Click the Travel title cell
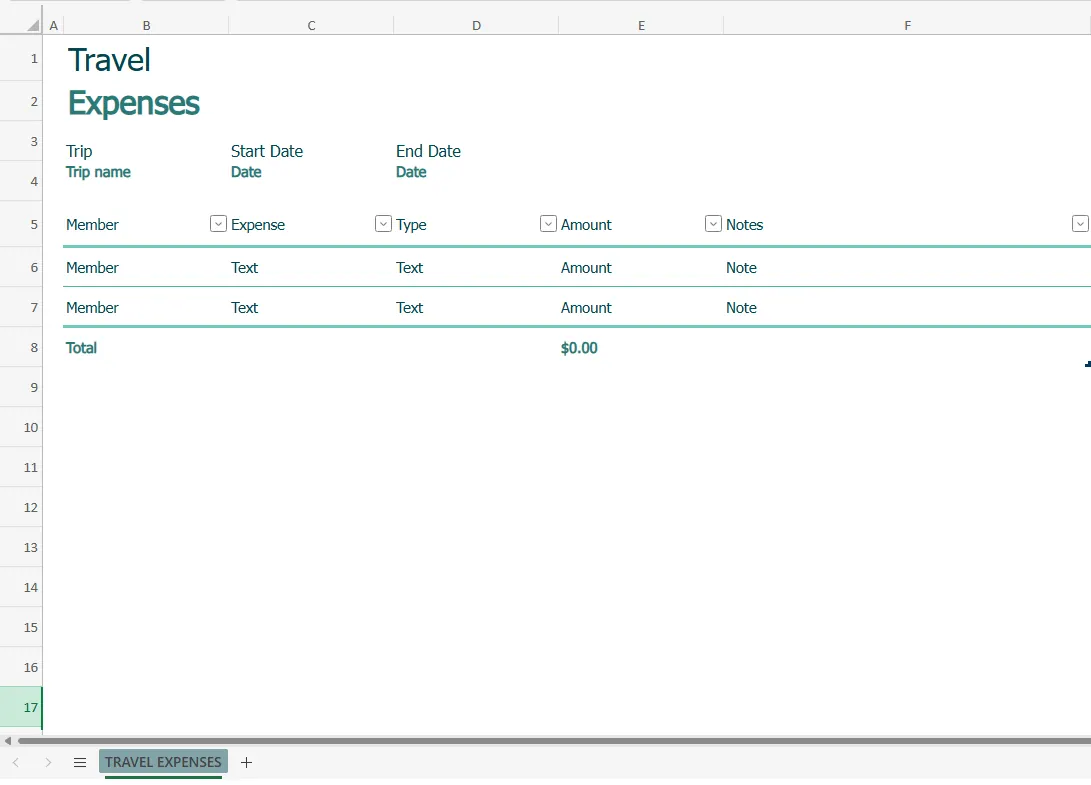Viewport: 1091px width, 785px height. click(109, 60)
